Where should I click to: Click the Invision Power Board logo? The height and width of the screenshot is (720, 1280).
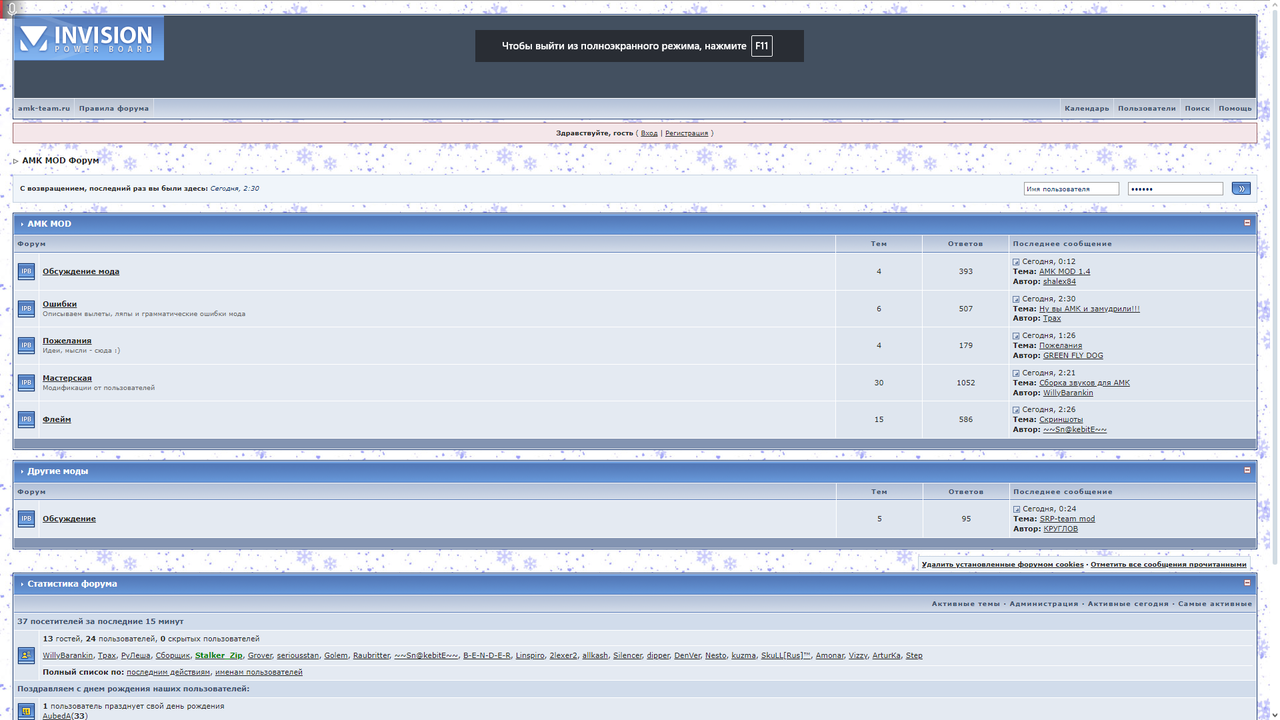pyautogui.click(x=89, y=38)
